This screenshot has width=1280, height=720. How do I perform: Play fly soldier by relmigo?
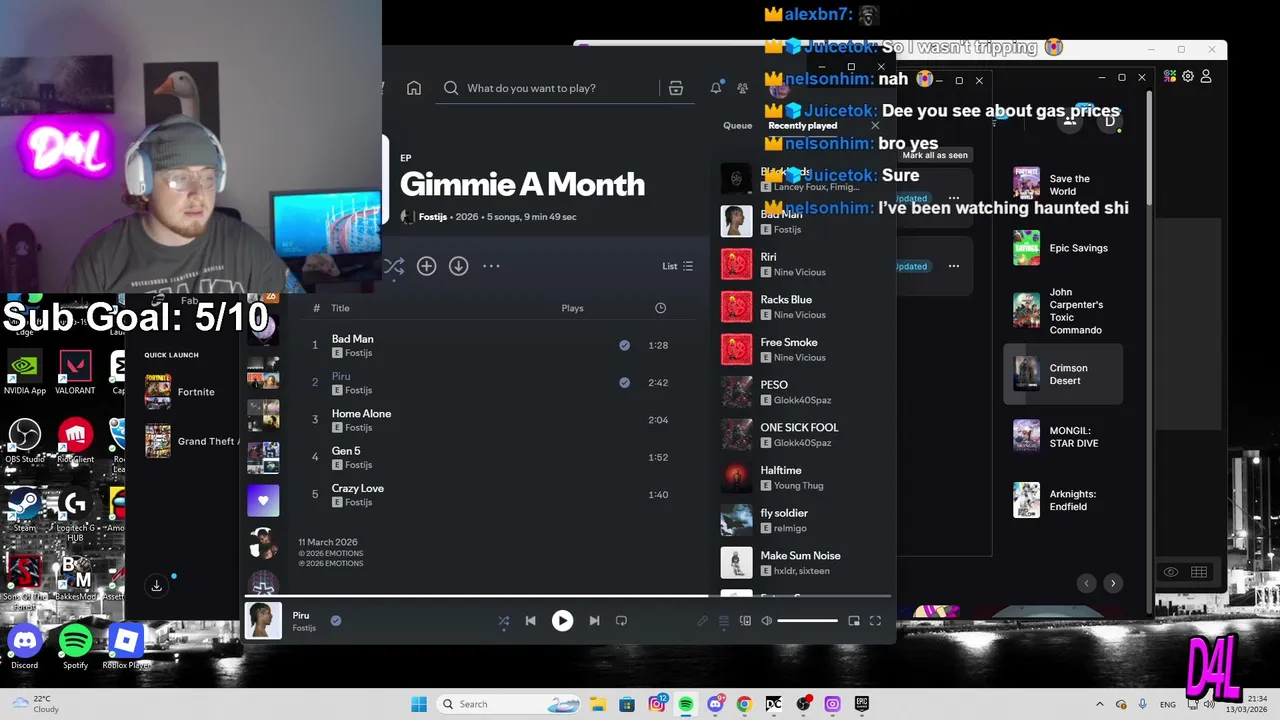[x=802, y=520]
